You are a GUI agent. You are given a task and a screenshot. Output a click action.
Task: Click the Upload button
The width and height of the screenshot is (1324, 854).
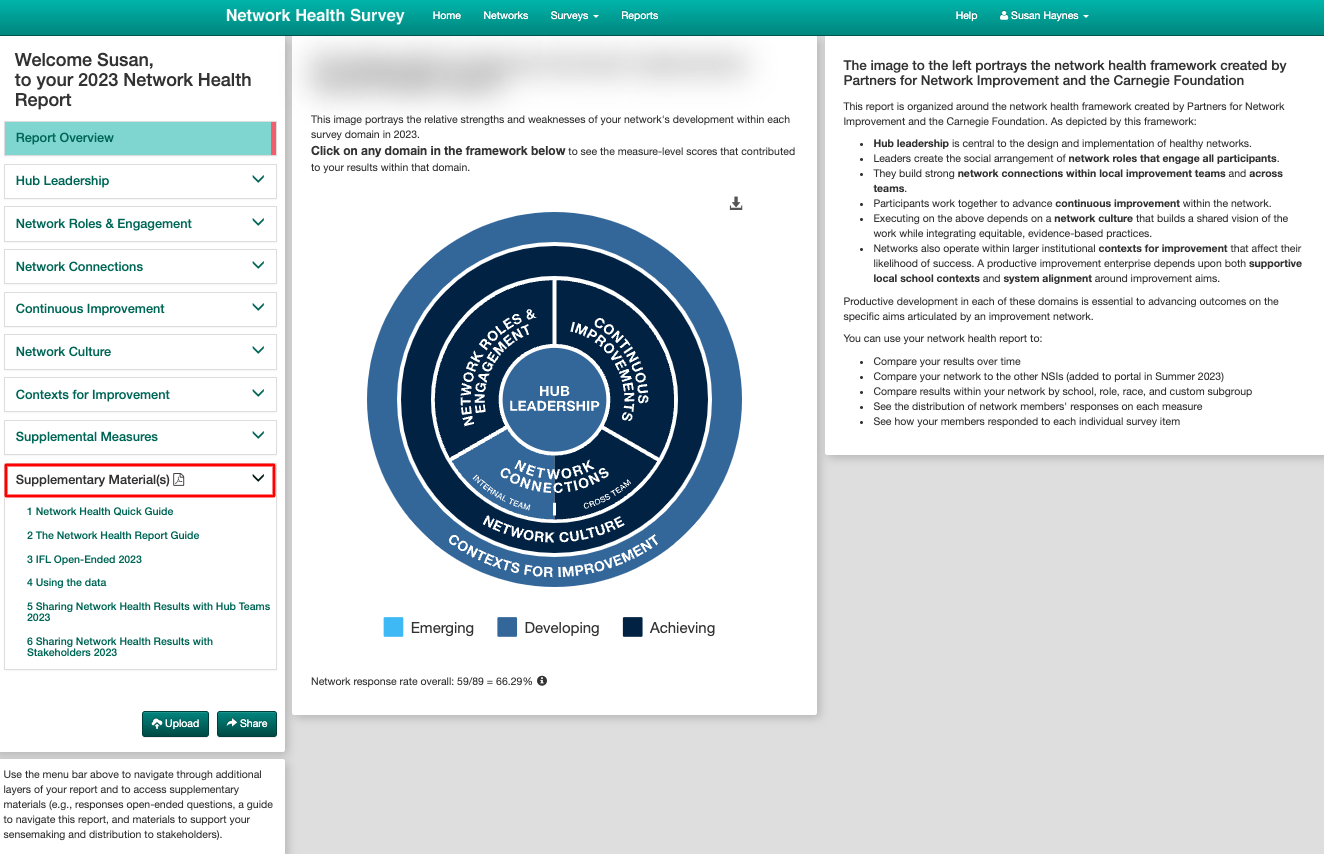click(176, 724)
